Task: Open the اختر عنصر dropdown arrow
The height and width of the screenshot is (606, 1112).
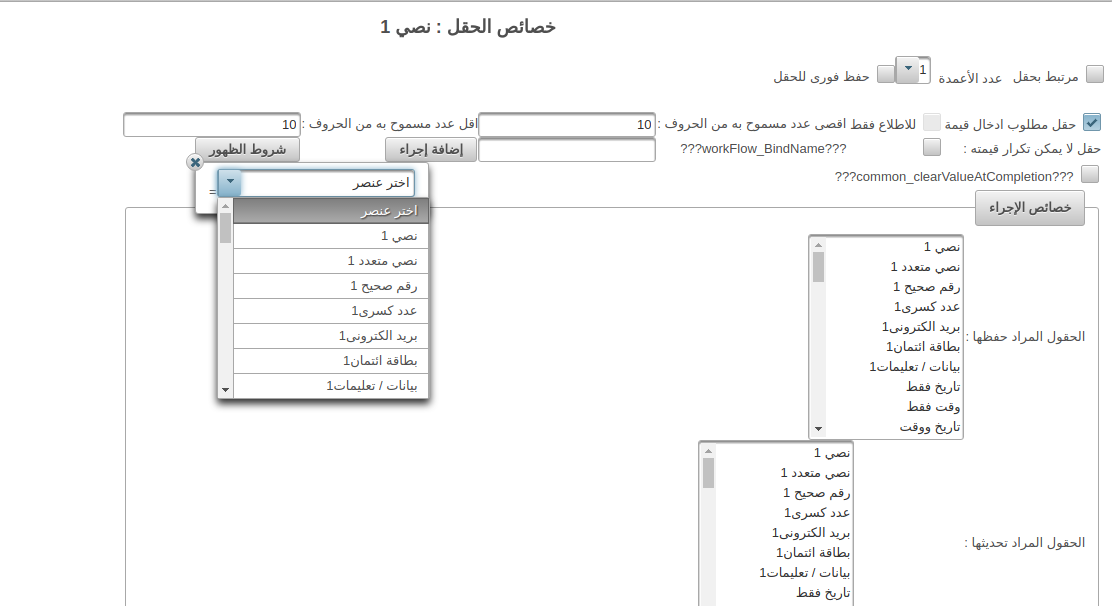Action: click(x=230, y=182)
